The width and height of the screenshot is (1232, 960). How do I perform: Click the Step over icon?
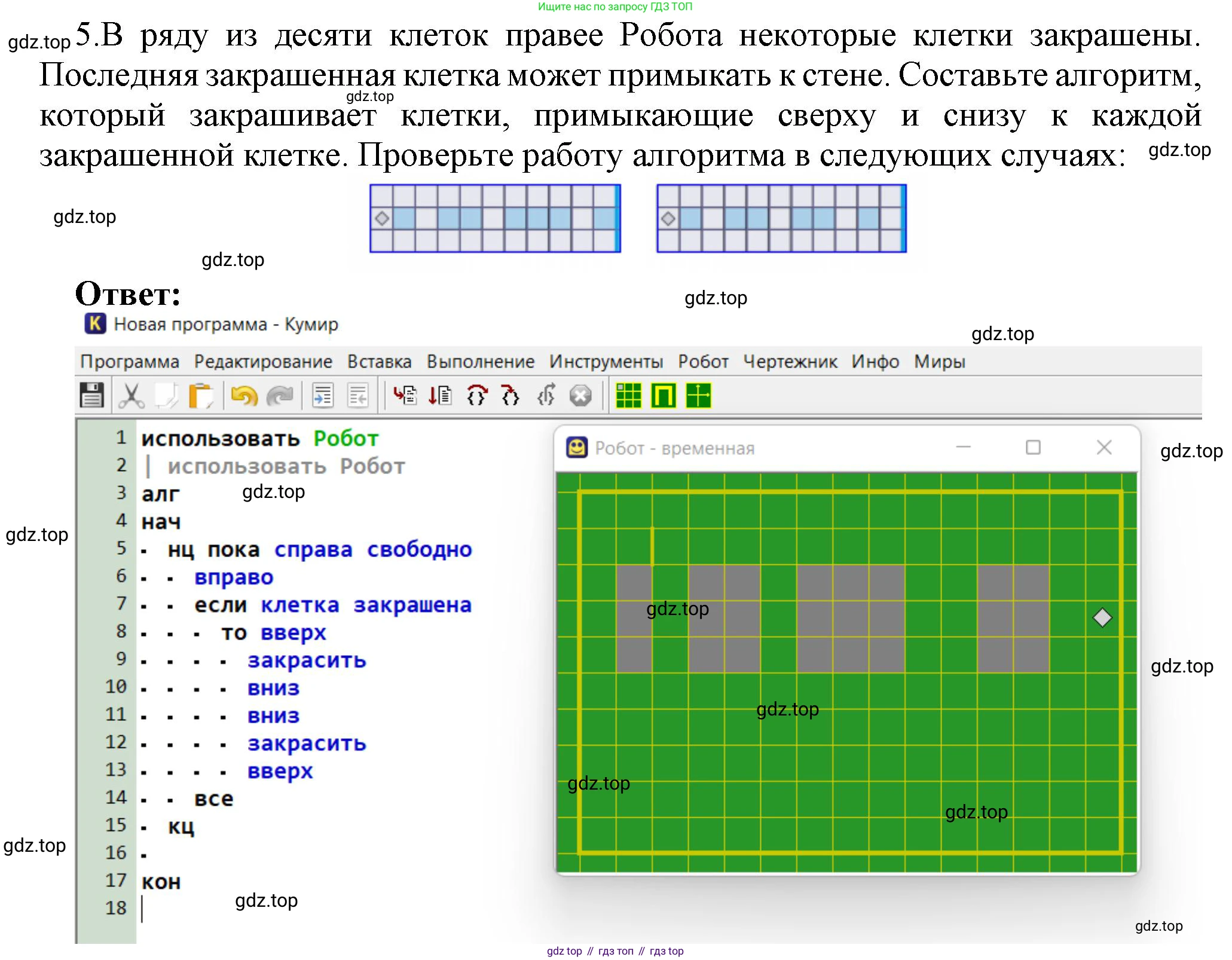tap(476, 395)
